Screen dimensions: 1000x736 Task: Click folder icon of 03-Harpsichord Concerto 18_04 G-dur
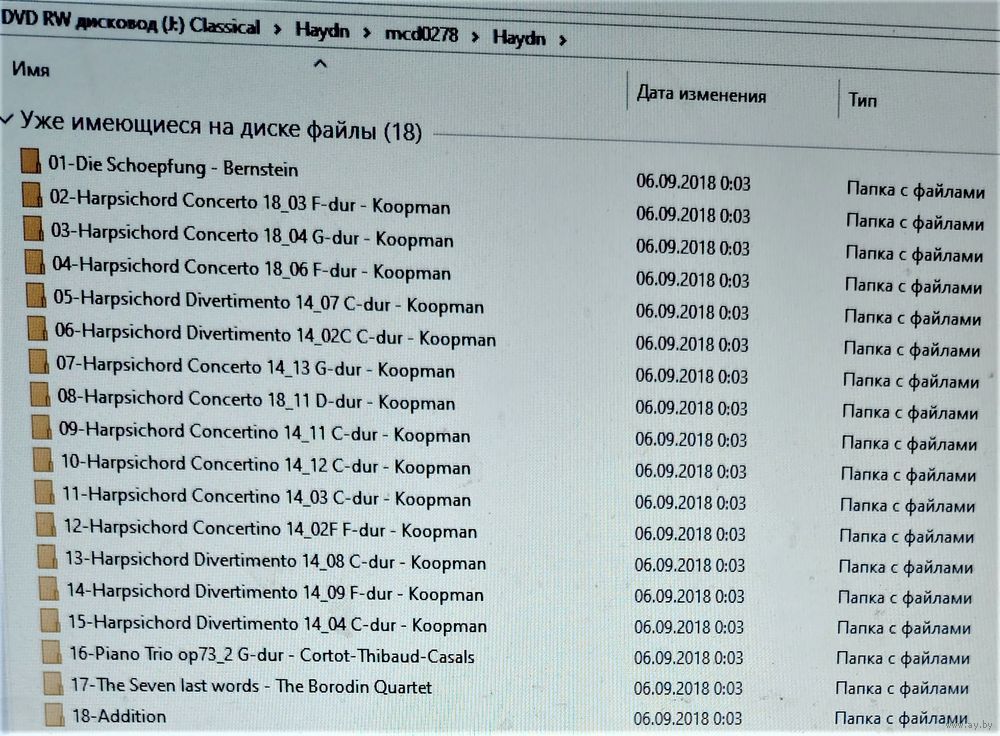point(33,228)
